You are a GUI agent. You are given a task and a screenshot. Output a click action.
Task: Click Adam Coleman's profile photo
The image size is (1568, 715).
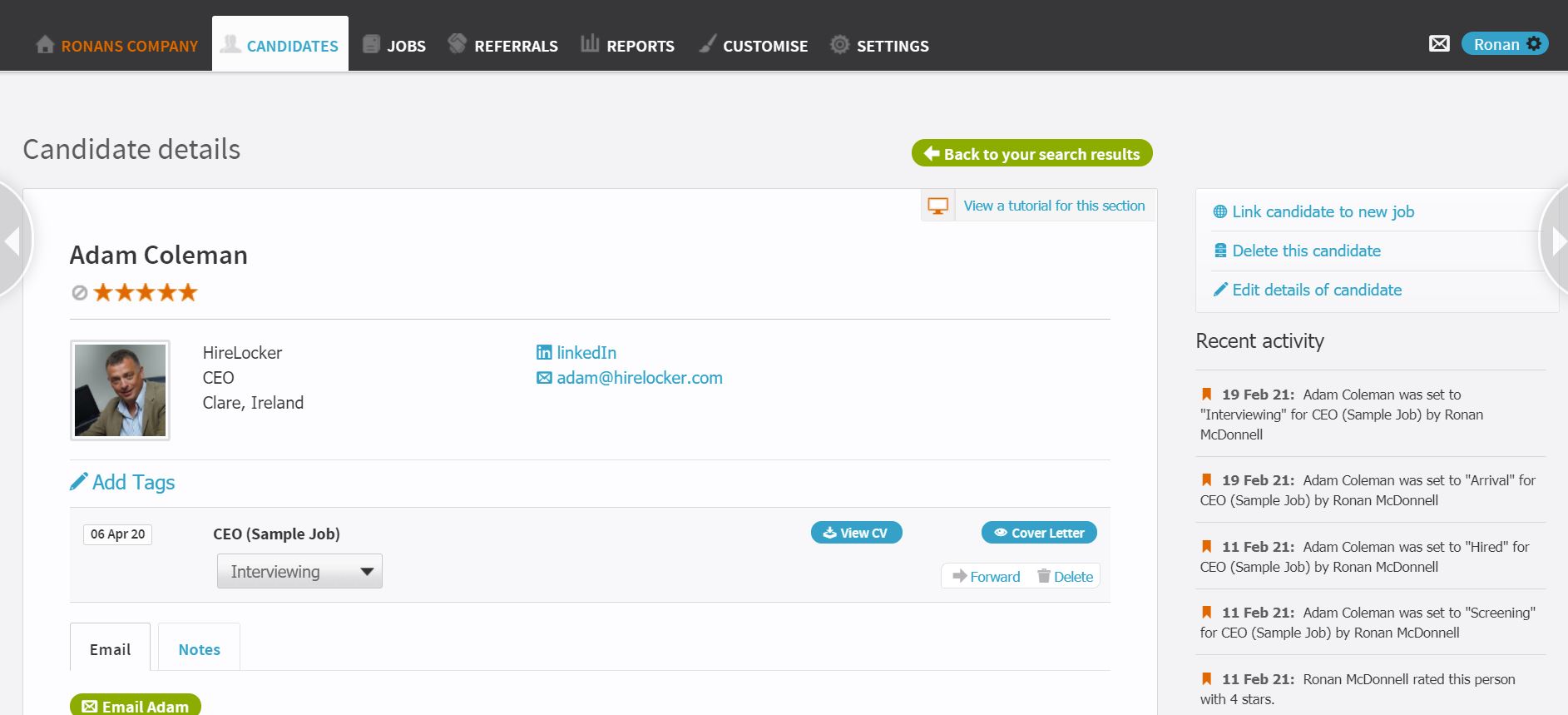[120, 390]
